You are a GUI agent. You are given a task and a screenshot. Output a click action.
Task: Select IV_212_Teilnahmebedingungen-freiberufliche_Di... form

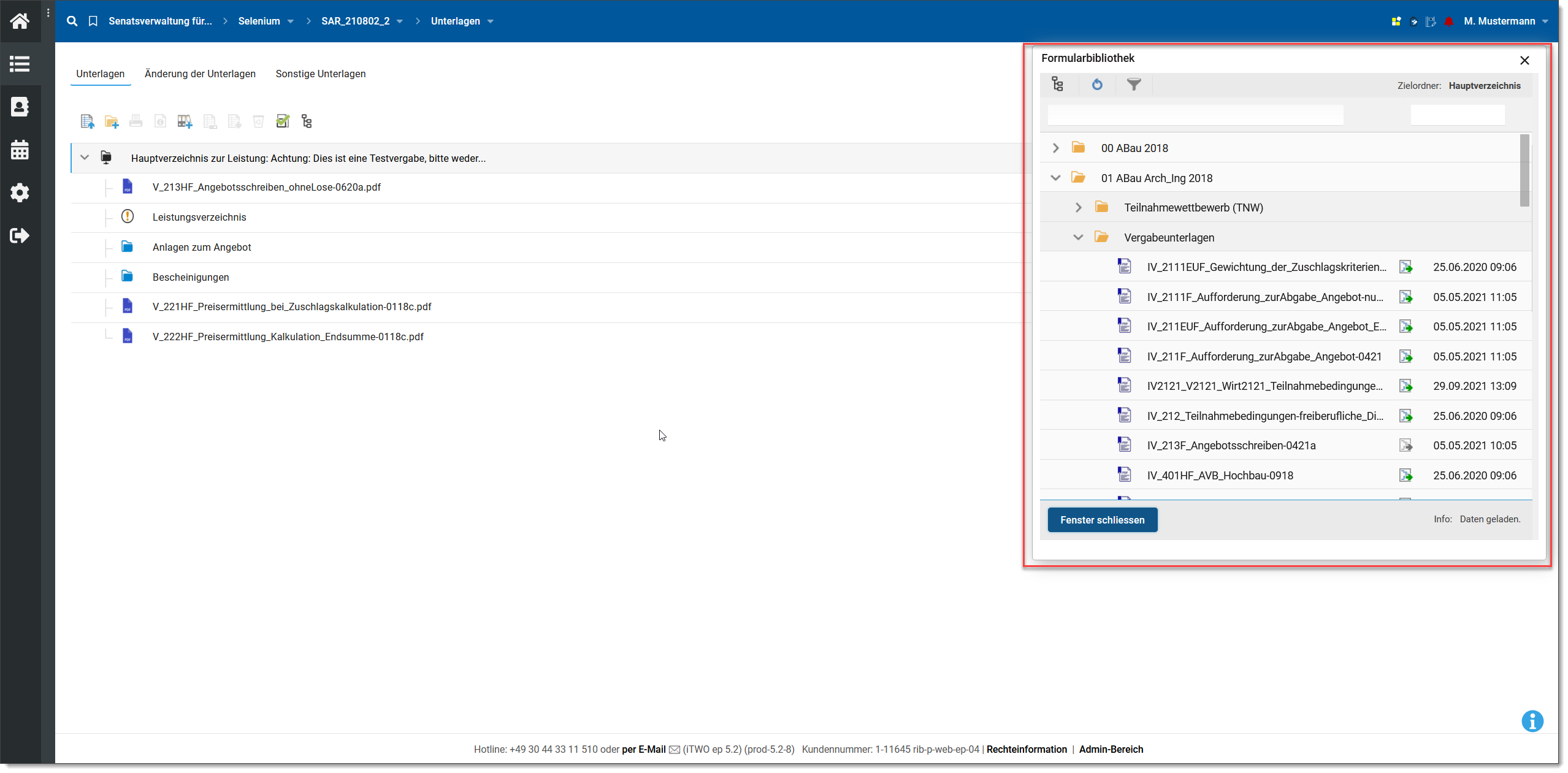click(1265, 416)
